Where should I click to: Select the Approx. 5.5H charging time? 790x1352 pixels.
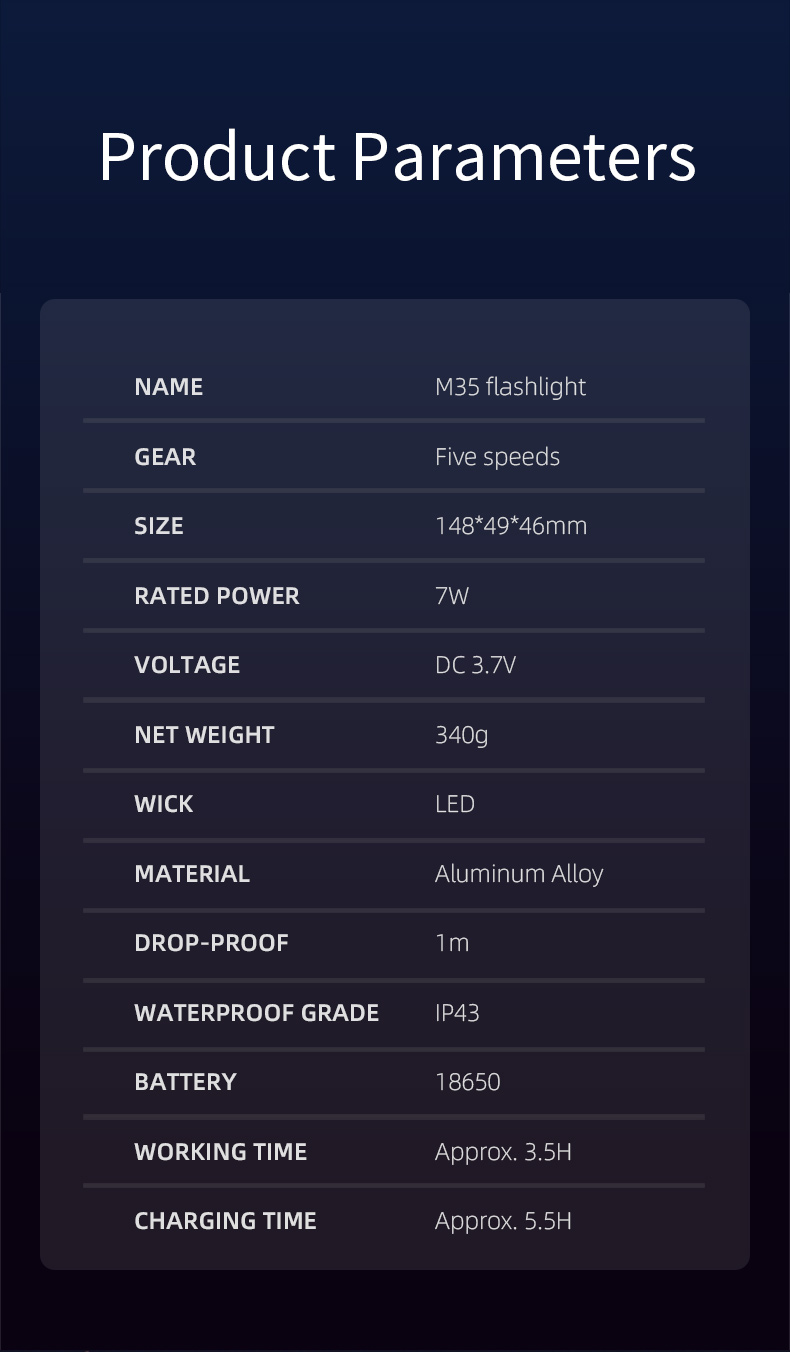tap(503, 1221)
